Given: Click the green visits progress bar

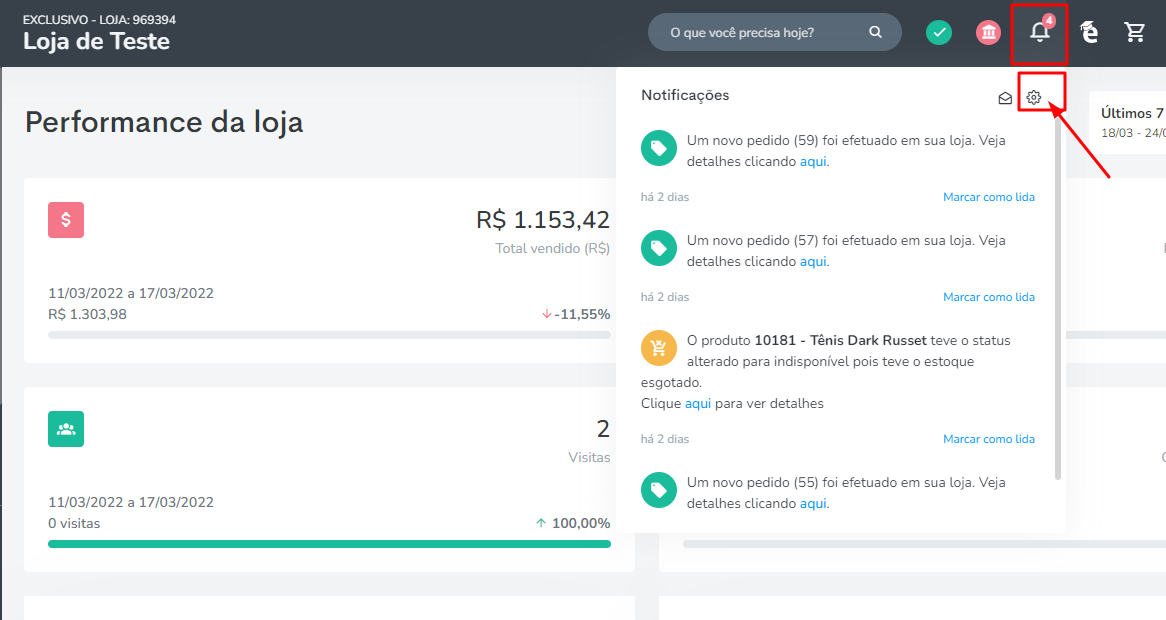Looking at the screenshot, I should tap(330, 544).
